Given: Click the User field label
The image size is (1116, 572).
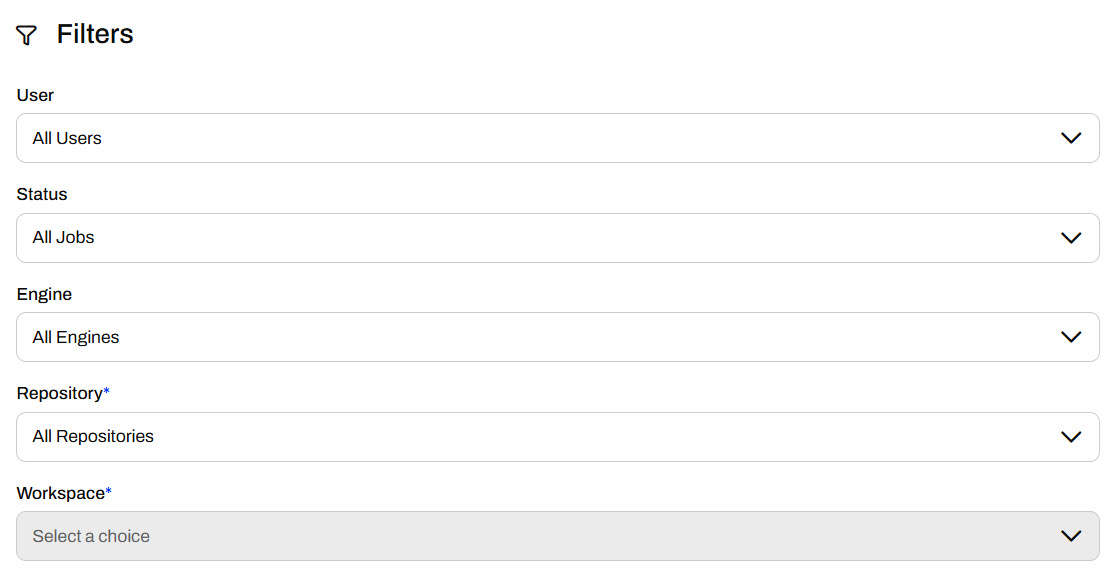Looking at the screenshot, I should click(x=36, y=95).
